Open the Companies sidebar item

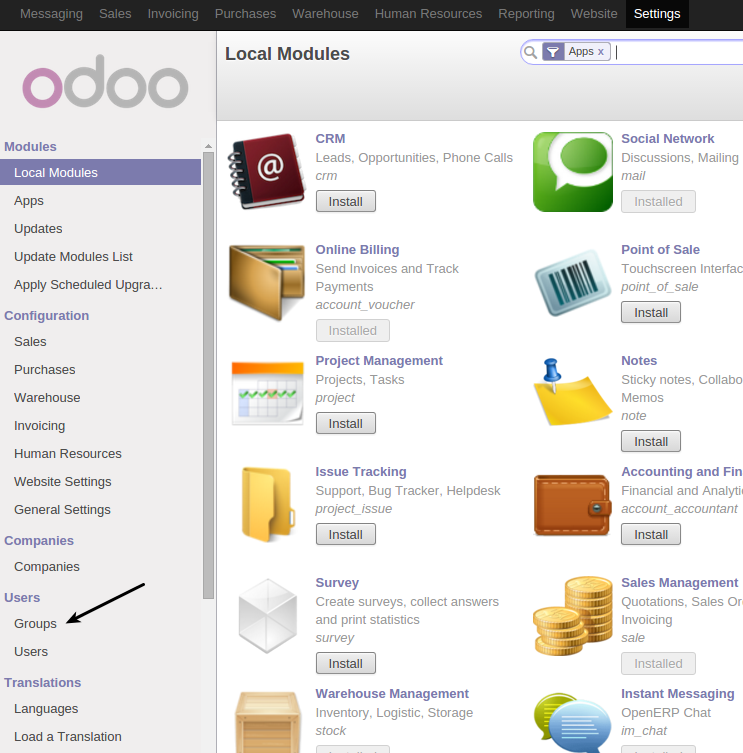47,567
